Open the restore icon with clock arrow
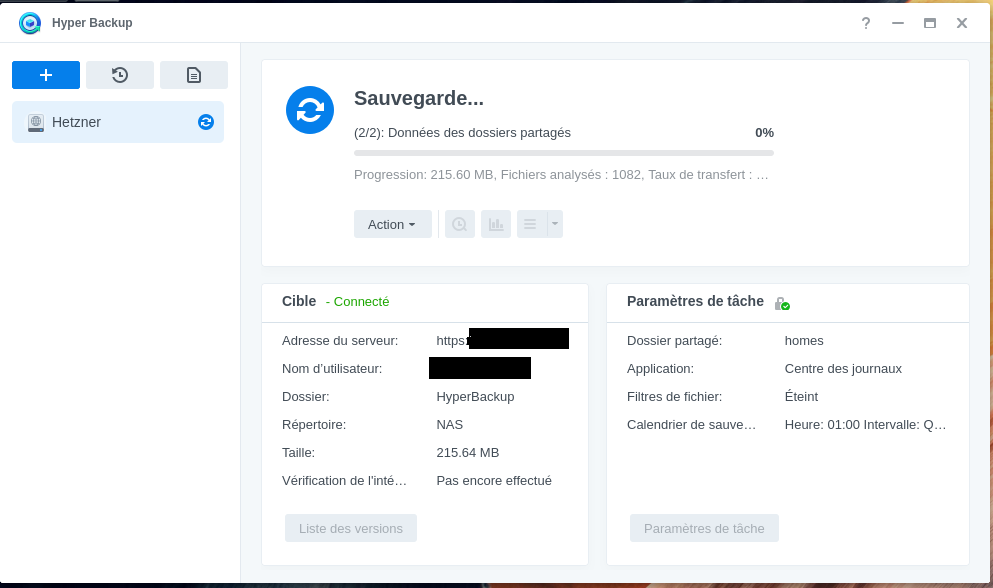The width and height of the screenshot is (993, 588). 120,75
